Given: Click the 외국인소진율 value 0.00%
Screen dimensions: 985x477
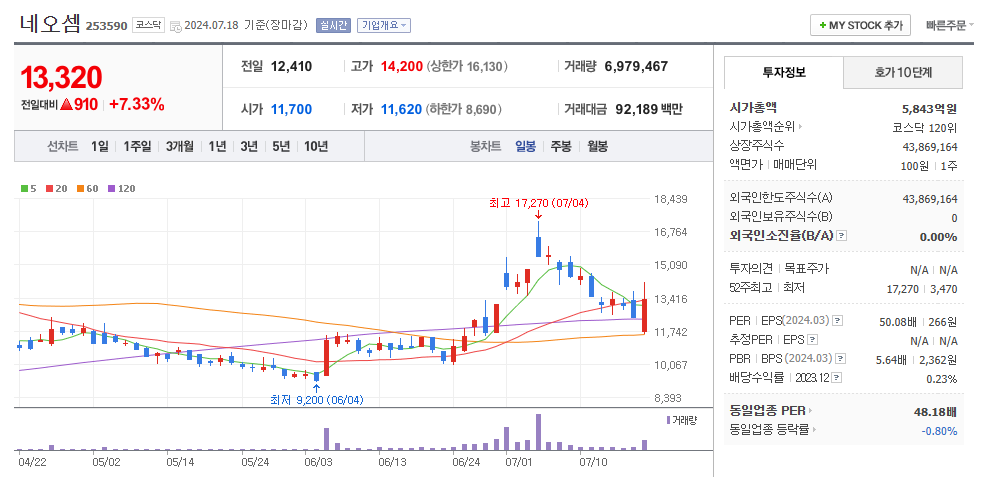Looking at the screenshot, I should 939,236.
